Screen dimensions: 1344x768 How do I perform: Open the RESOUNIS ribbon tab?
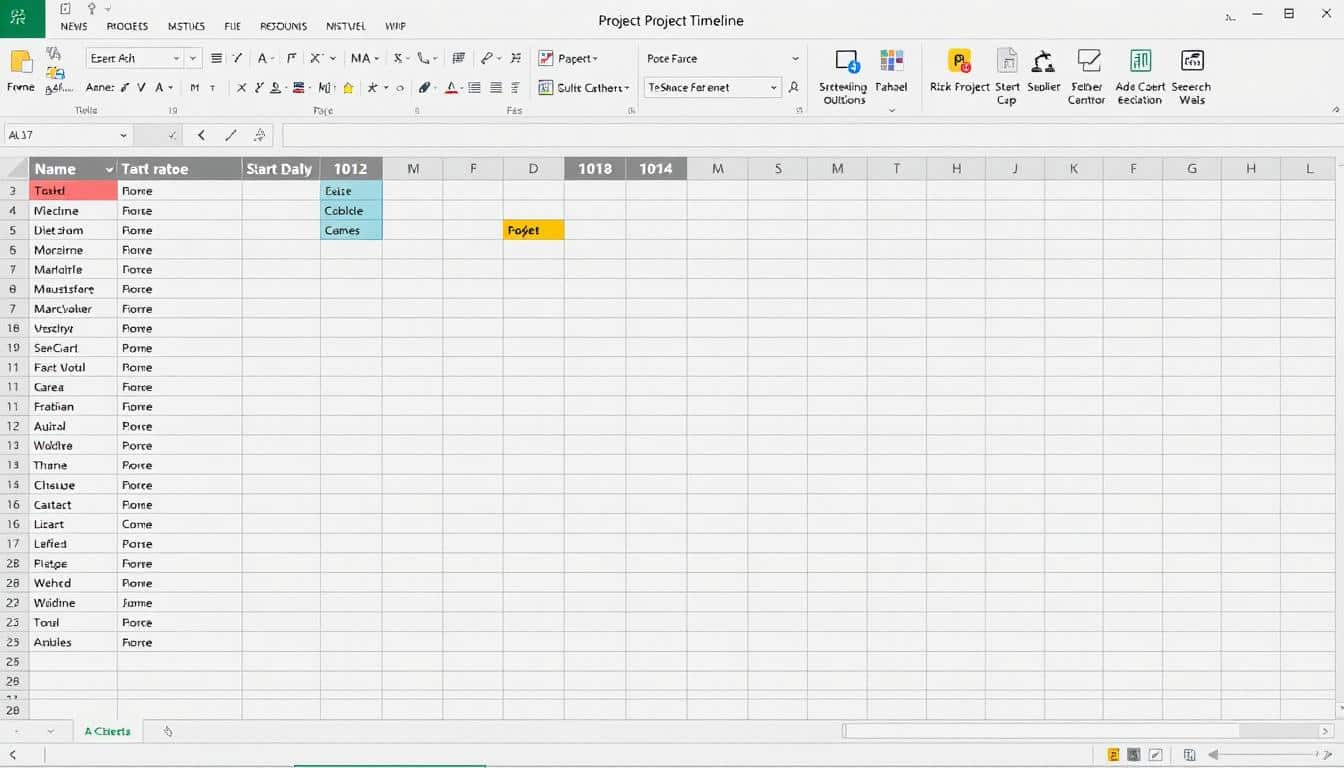pyautogui.click(x=284, y=26)
